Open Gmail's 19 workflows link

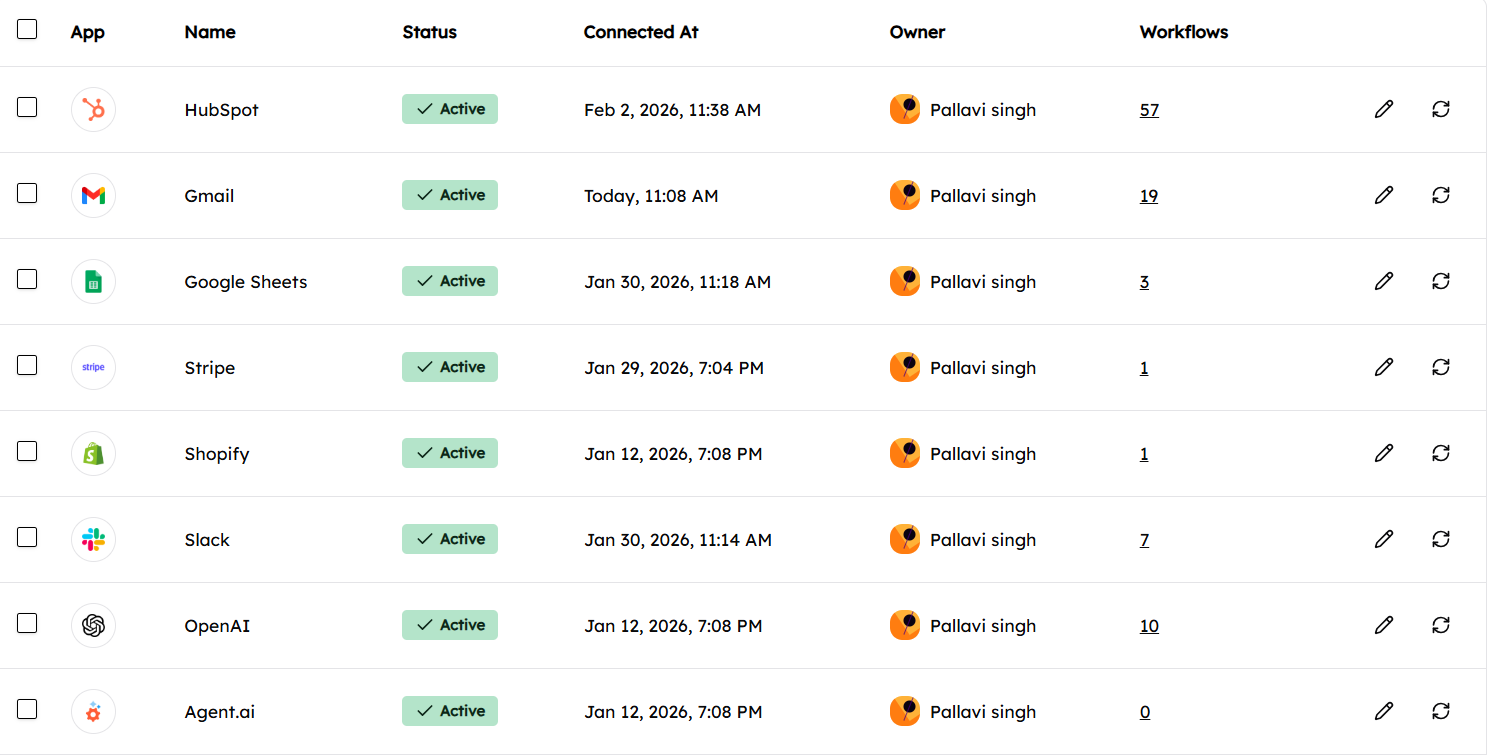pos(1149,196)
